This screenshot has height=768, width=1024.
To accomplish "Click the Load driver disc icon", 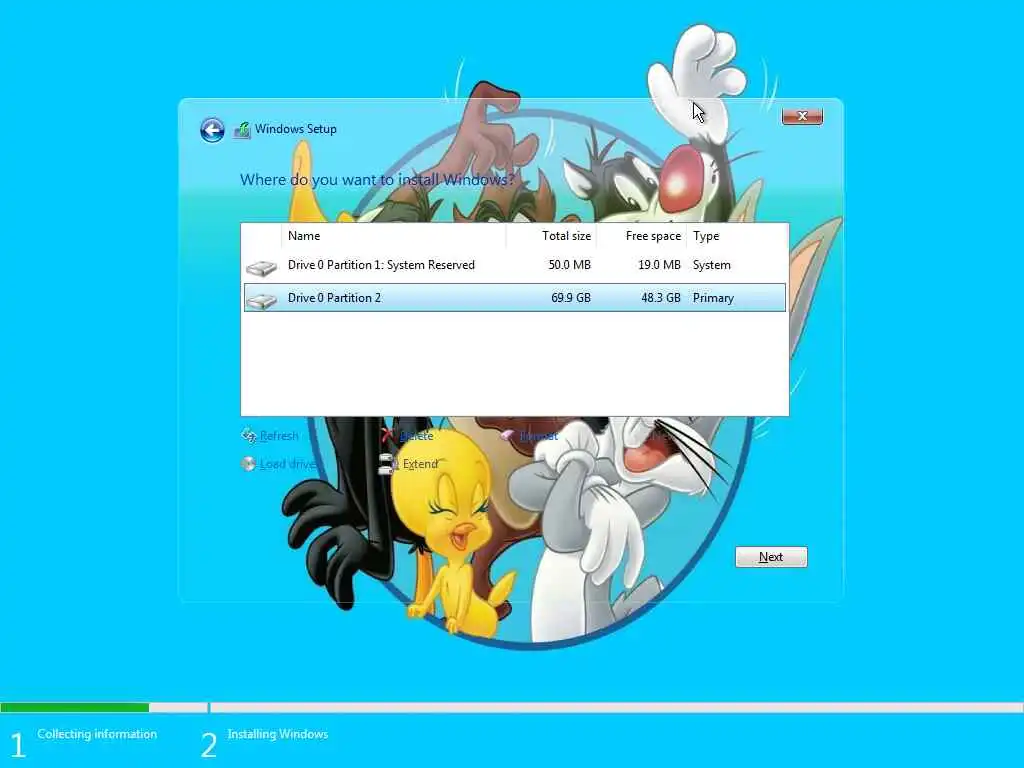I will (248, 464).
